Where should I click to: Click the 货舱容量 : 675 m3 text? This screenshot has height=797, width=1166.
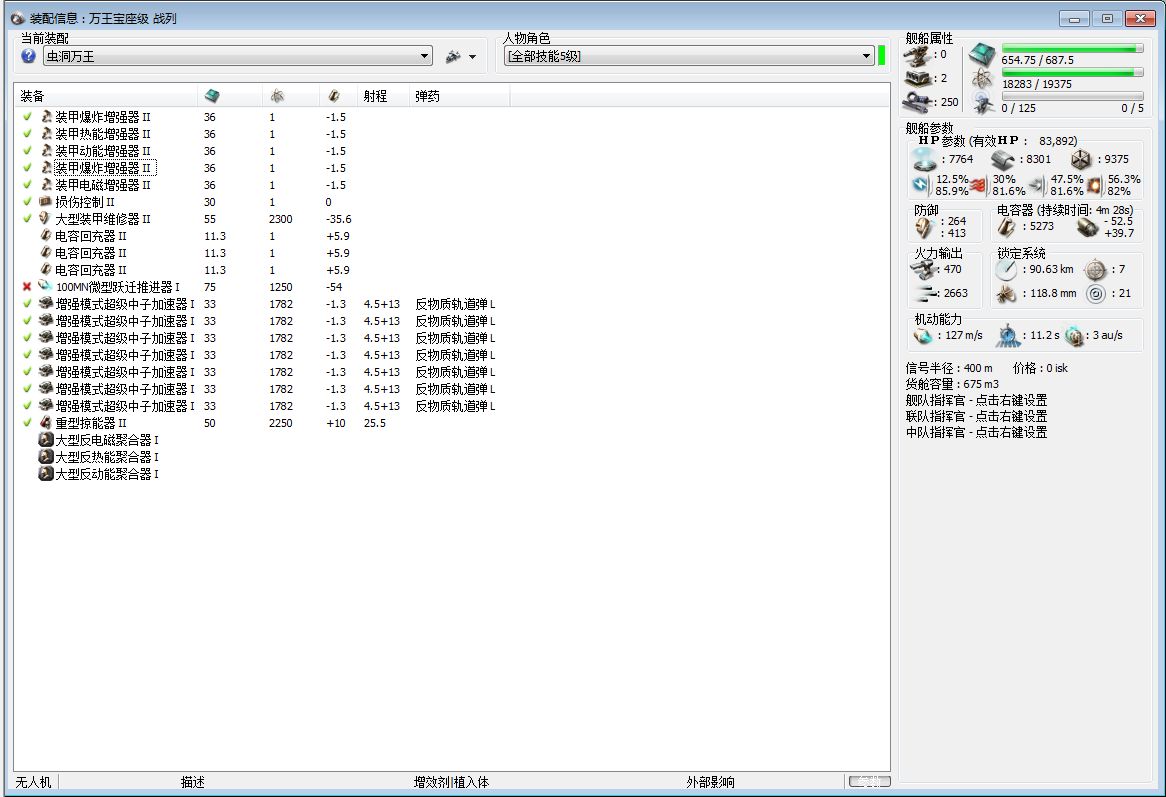pyautogui.click(x=952, y=384)
